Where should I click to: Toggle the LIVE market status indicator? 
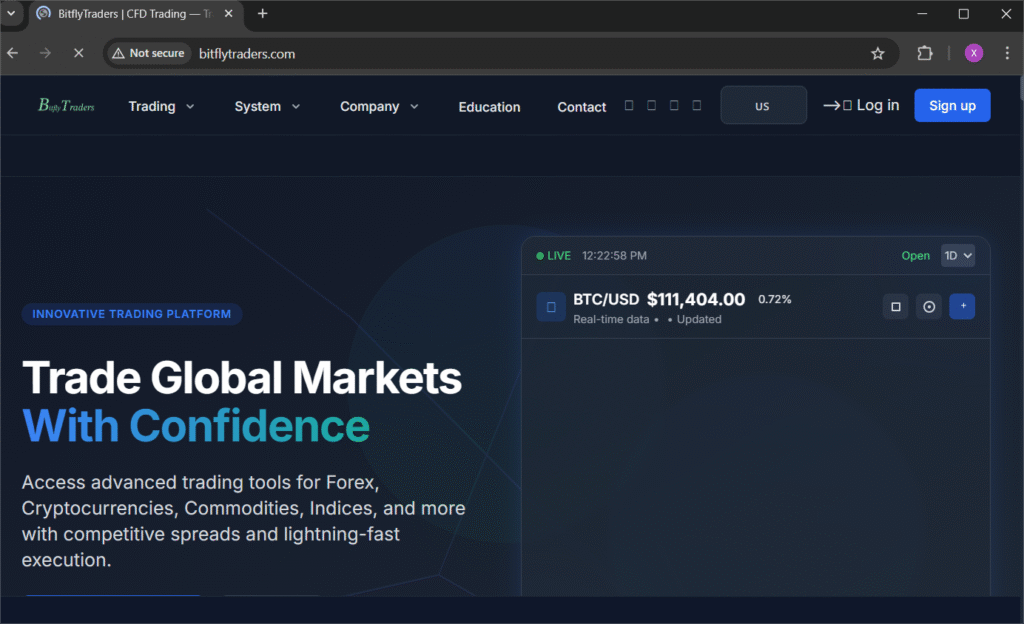[552, 255]
